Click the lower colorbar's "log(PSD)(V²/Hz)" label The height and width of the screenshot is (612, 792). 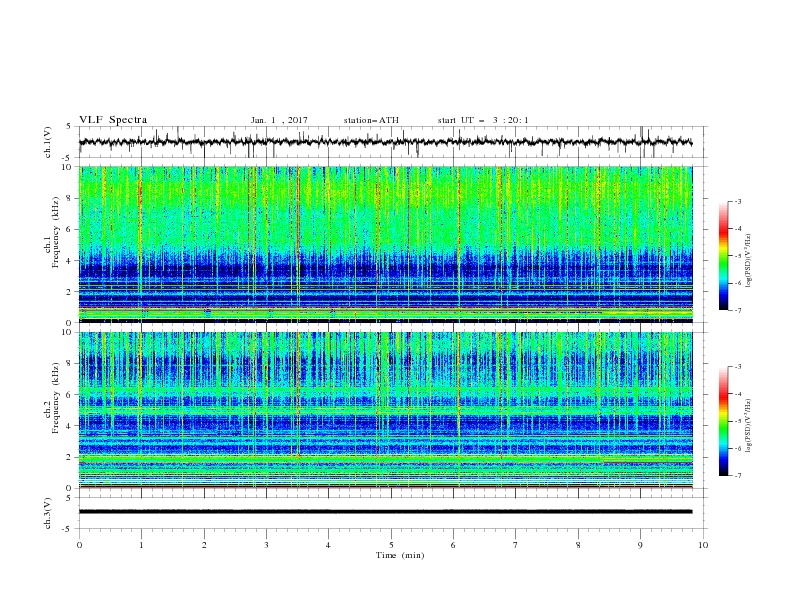pyautogui.click(x=748, y=426)
